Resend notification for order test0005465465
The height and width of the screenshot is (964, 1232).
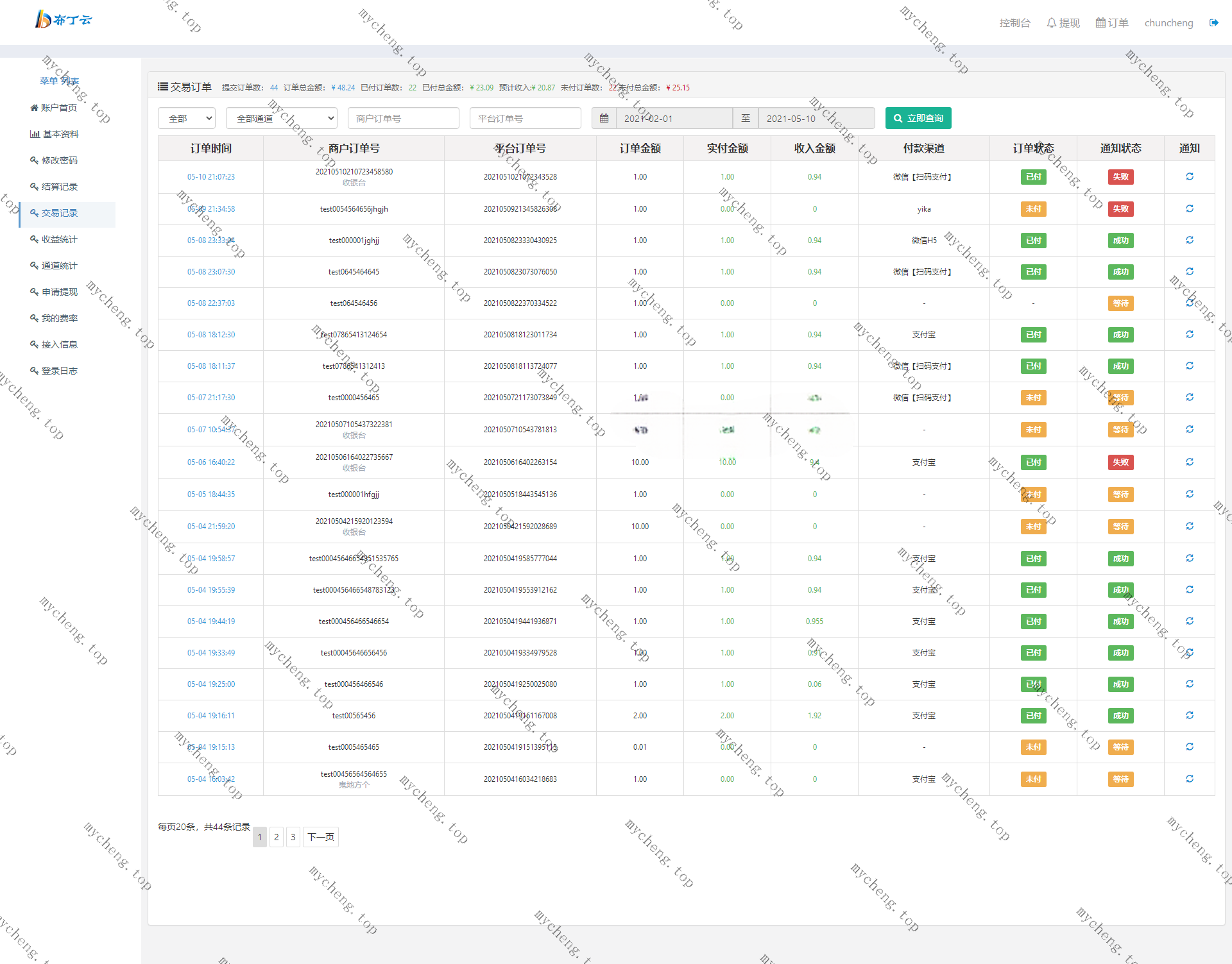[1189, 747]
